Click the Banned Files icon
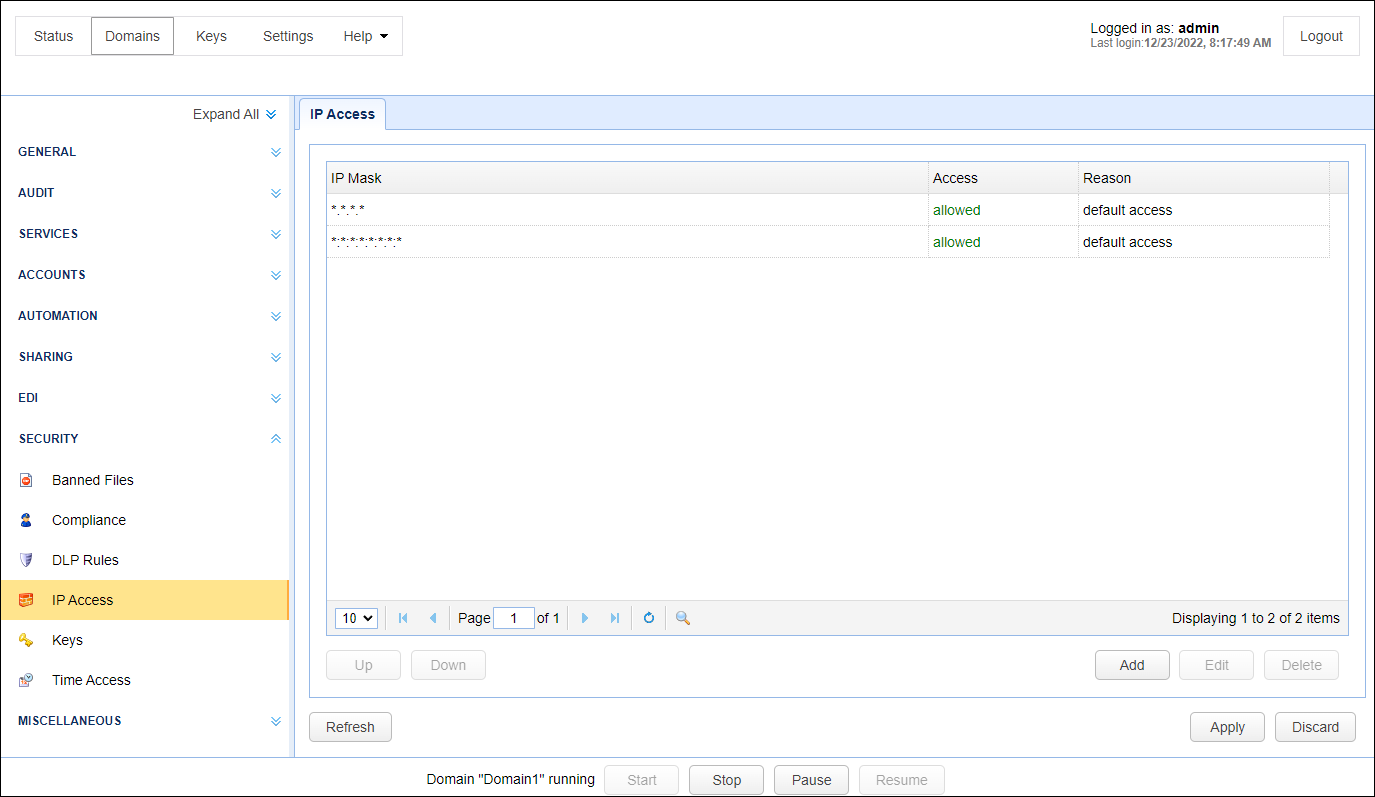 click(x=26, y=480)
